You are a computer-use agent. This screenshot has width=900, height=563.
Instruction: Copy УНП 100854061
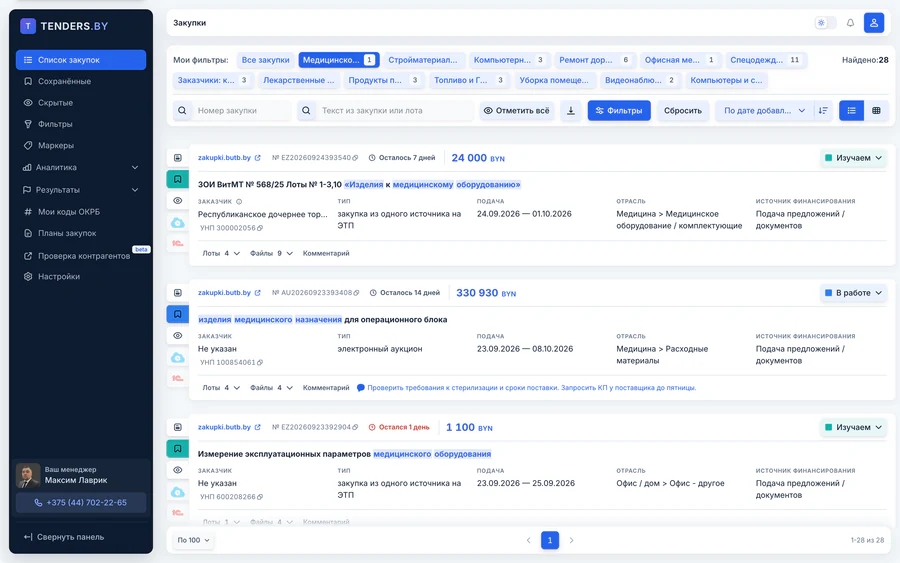pos(260,363)
